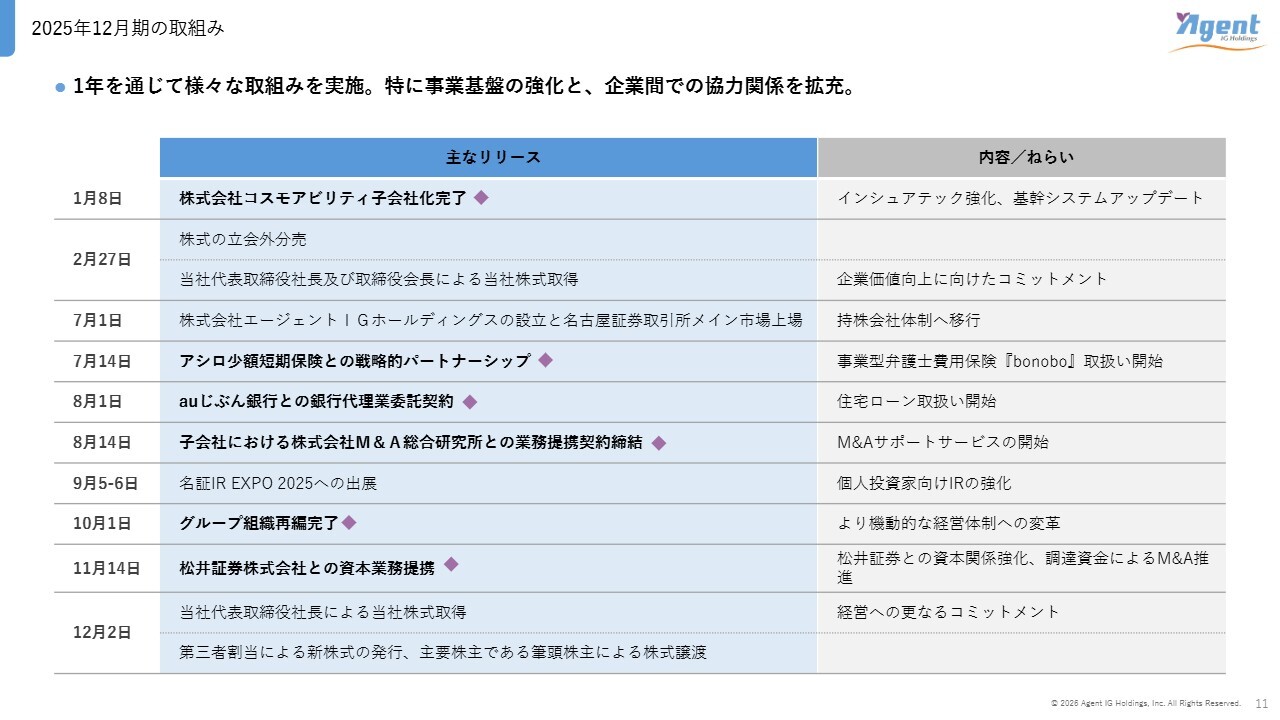This screenshot has width=1280, height=720.
Task: Click the blue bullet before the headline
Action: 60,88
